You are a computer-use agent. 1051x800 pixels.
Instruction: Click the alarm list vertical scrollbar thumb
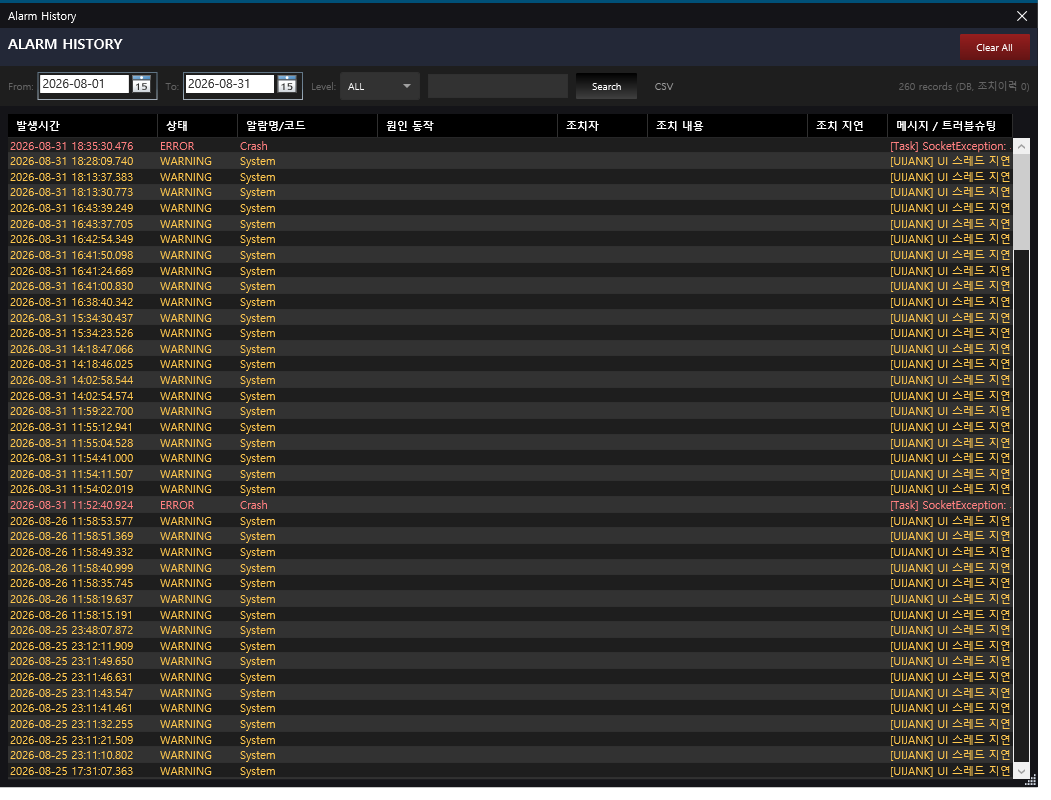[x=1022, y=202]
